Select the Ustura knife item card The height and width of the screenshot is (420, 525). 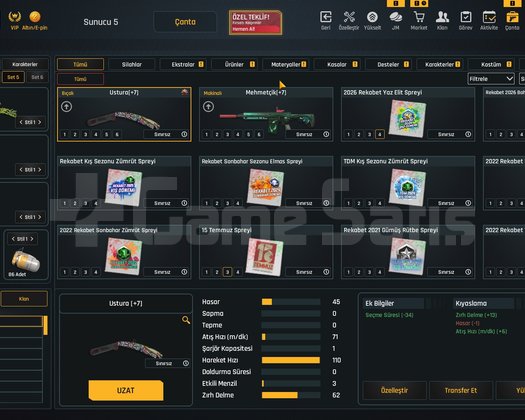pos(124,115)
